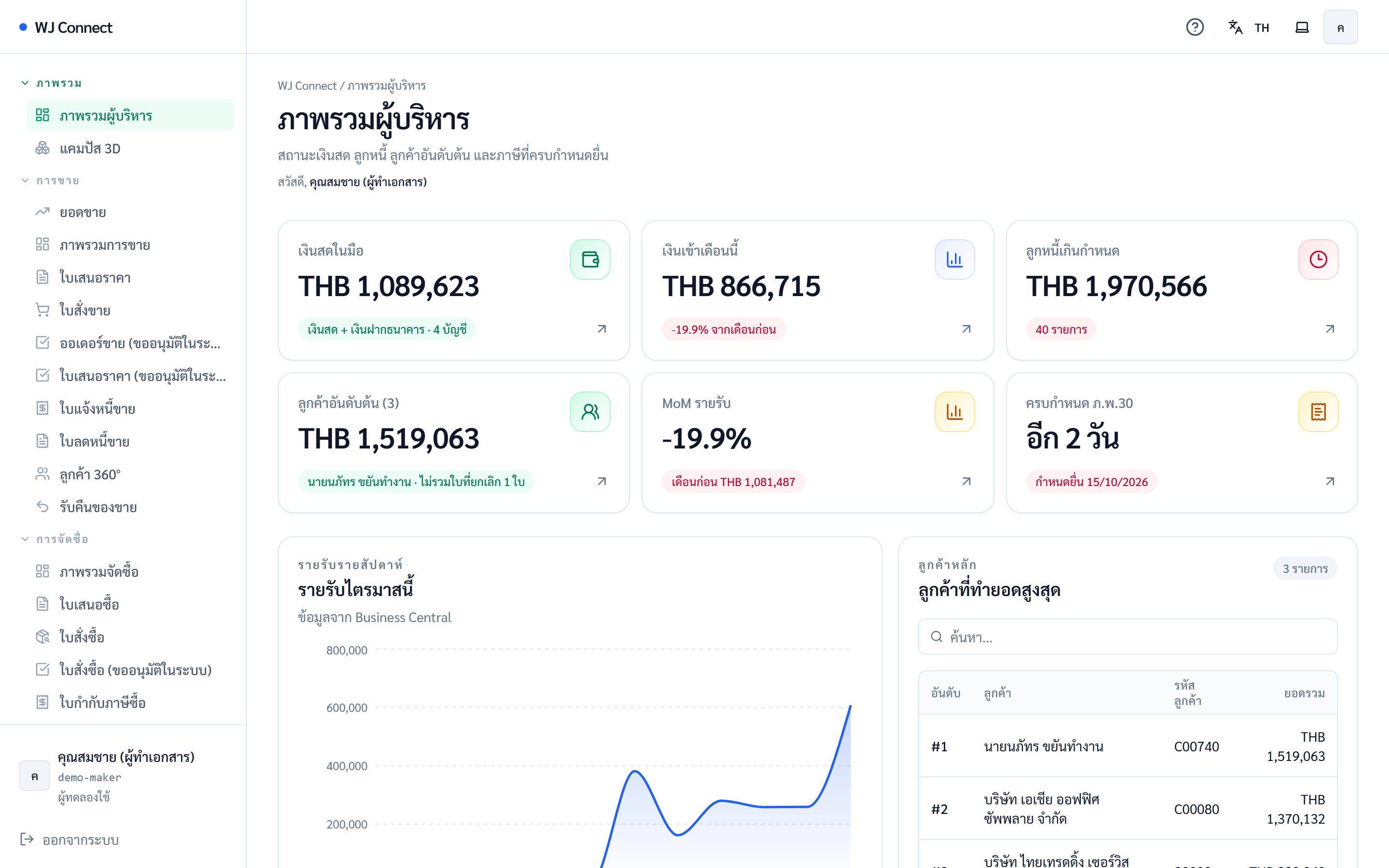The width and height of the screenshot is (1389, 868).
Task: Click chart icon on MoM รายรับ card
Action: click(954, 412)
